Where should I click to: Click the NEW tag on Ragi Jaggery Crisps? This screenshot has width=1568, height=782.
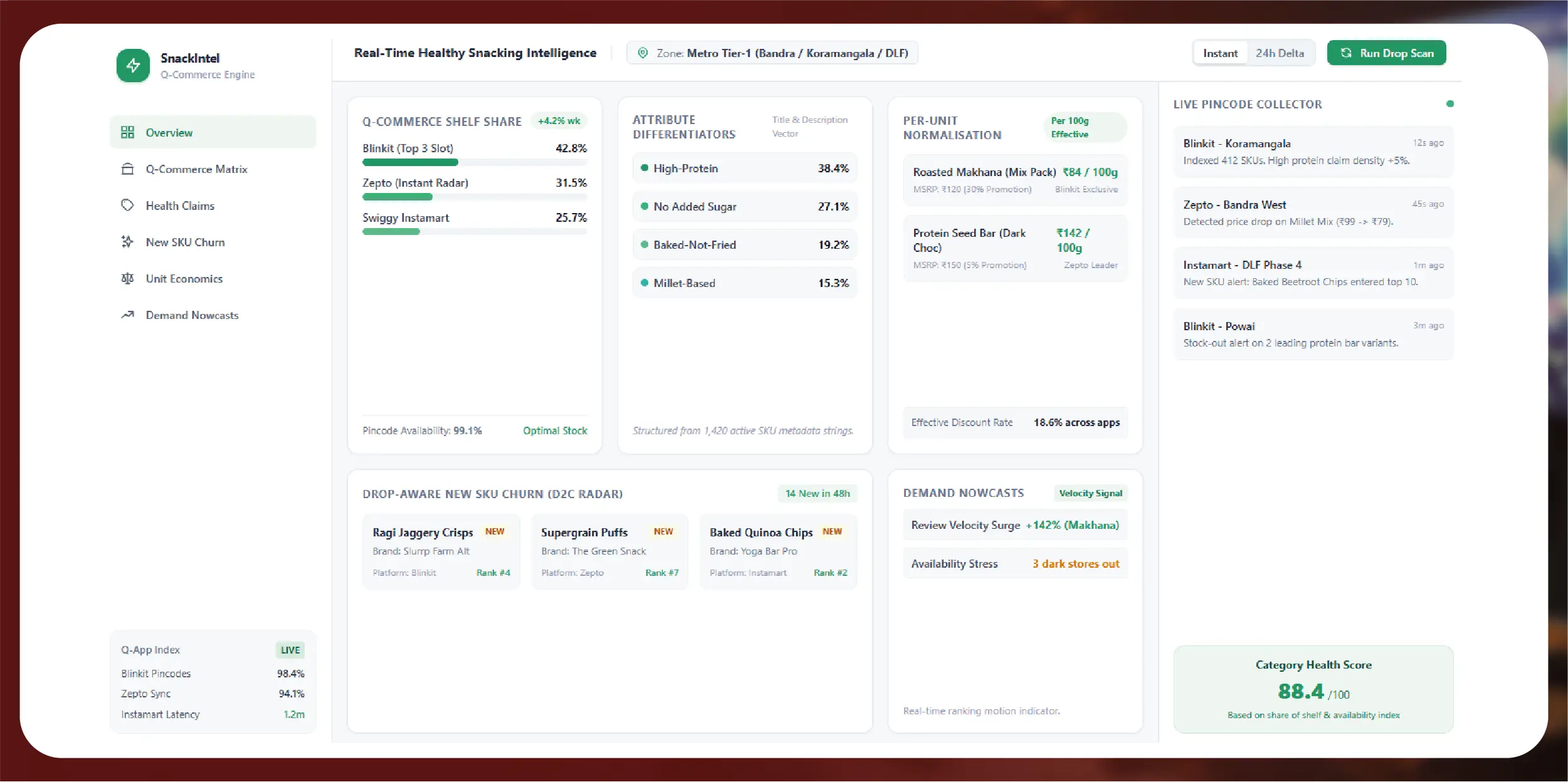pos(495,531)
